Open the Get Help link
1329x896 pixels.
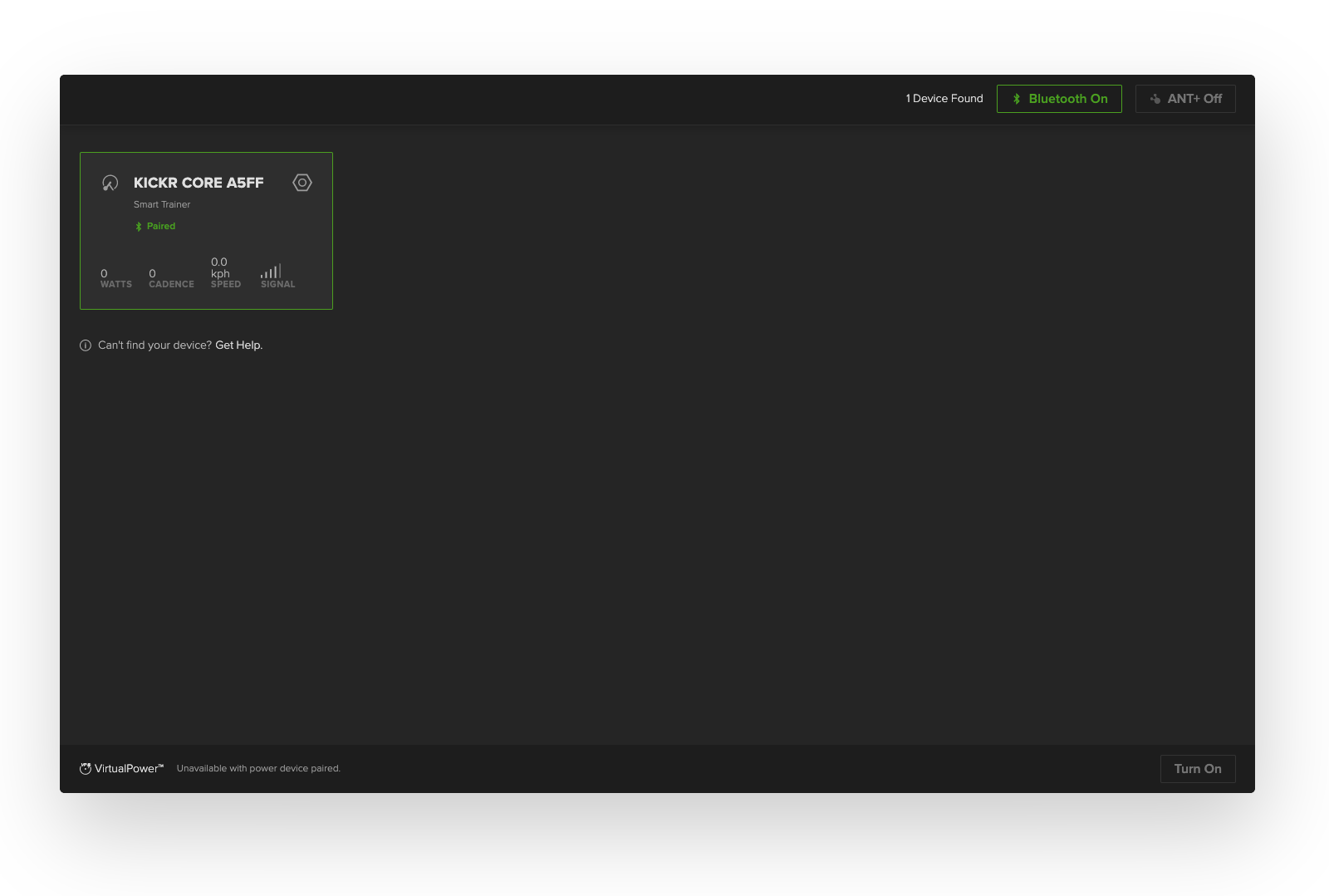pyautogui.click(x=238, y=345)
